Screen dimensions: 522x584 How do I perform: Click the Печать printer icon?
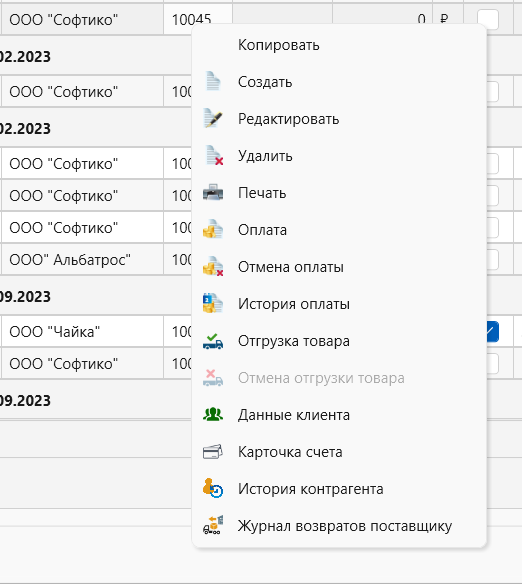click(x=213, y=192)
